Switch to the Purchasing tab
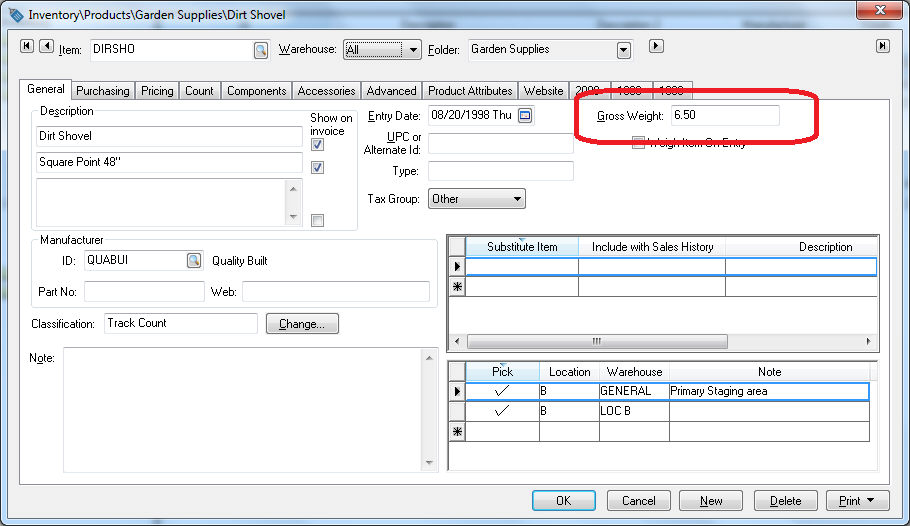The width and height of the screenshot is (910, 526). point(103,91)
